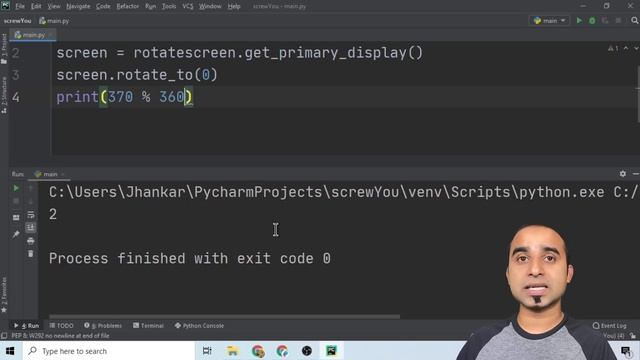Hide the Run panel with the minimize dash
This screenshot has width=640, height=360.
pos(636,174)
